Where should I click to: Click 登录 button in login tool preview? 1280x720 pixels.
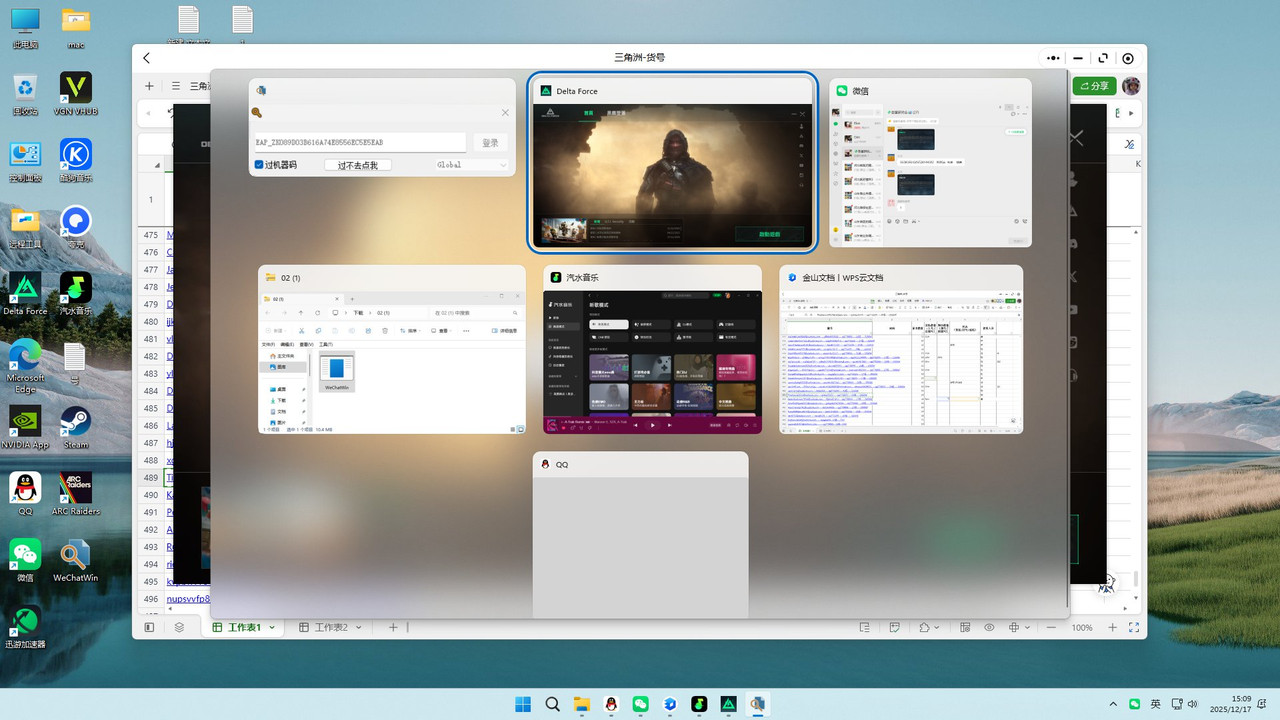pyautogui.click(x=490, y=143)
